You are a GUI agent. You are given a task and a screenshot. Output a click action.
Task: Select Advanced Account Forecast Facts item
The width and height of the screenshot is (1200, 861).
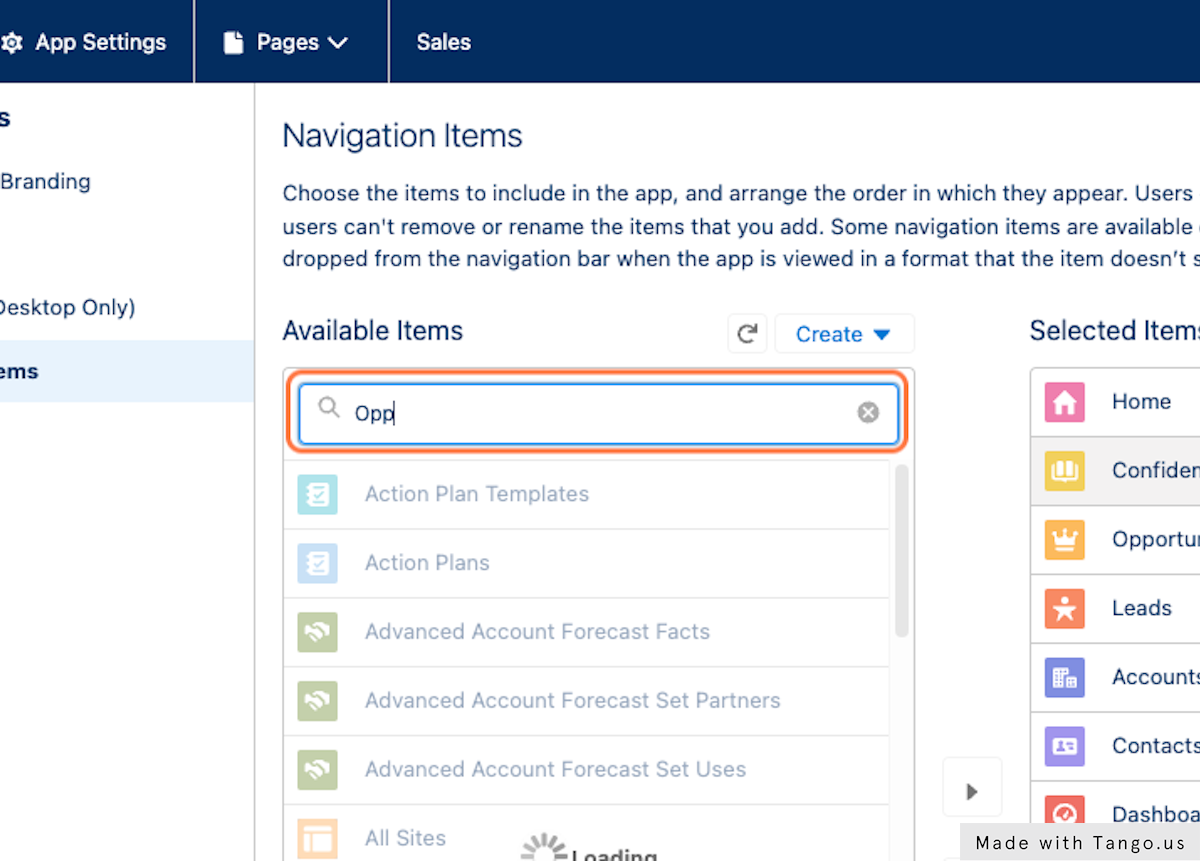(x=537, y=632)
